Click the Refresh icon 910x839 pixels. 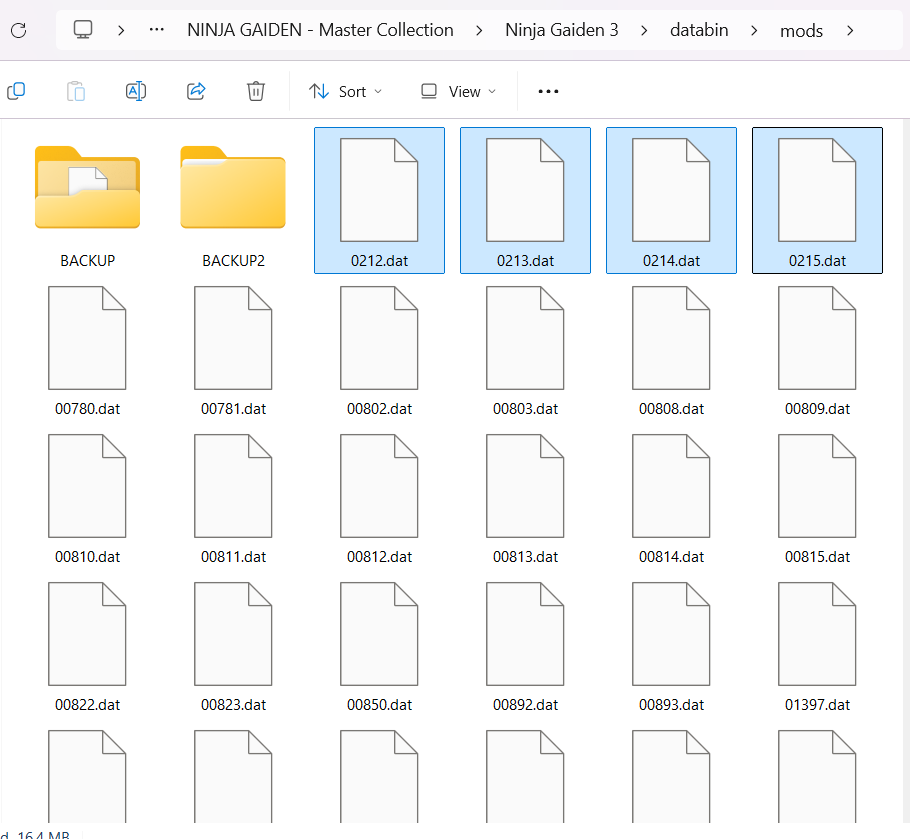tap(19, 30)
